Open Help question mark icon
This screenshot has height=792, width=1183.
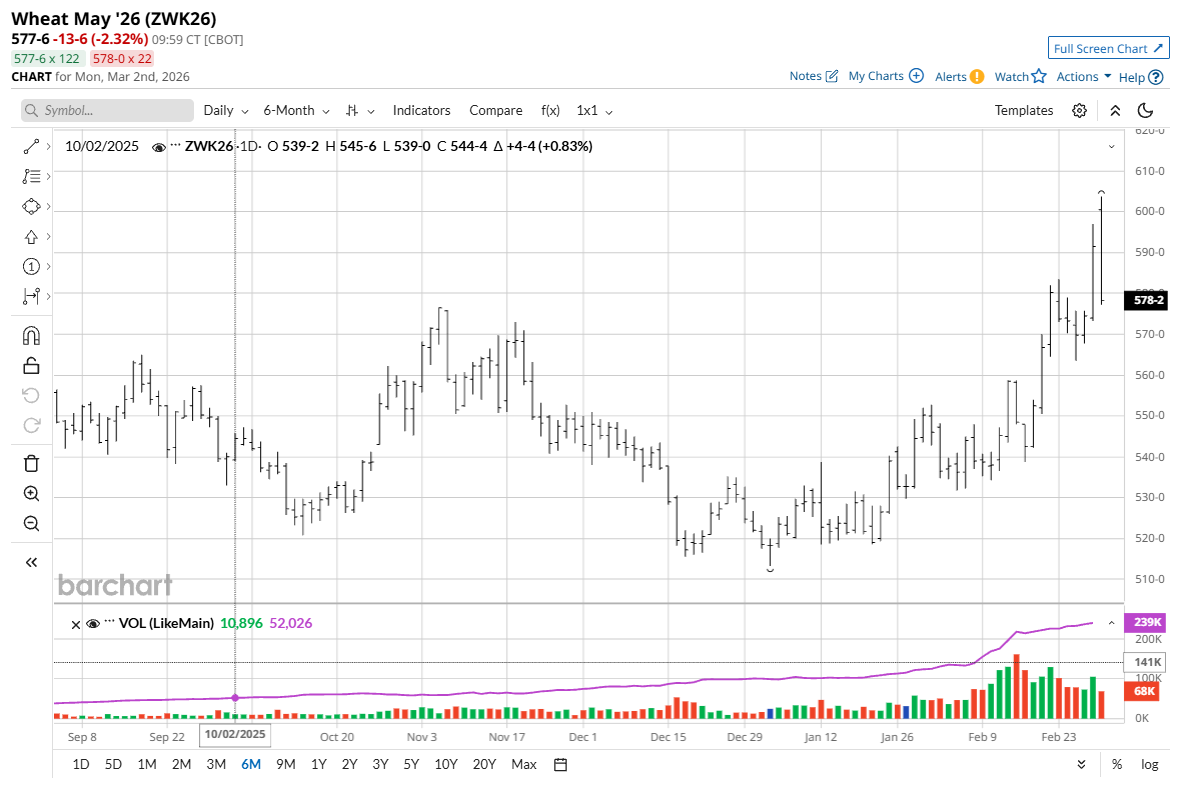[1156, 77]
